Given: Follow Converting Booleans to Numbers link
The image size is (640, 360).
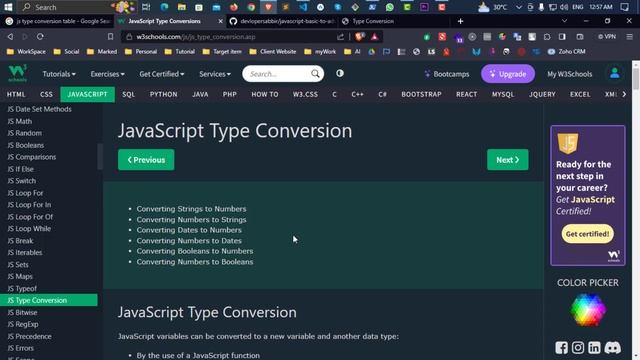Looking at the screenshot, I should 195,251.
